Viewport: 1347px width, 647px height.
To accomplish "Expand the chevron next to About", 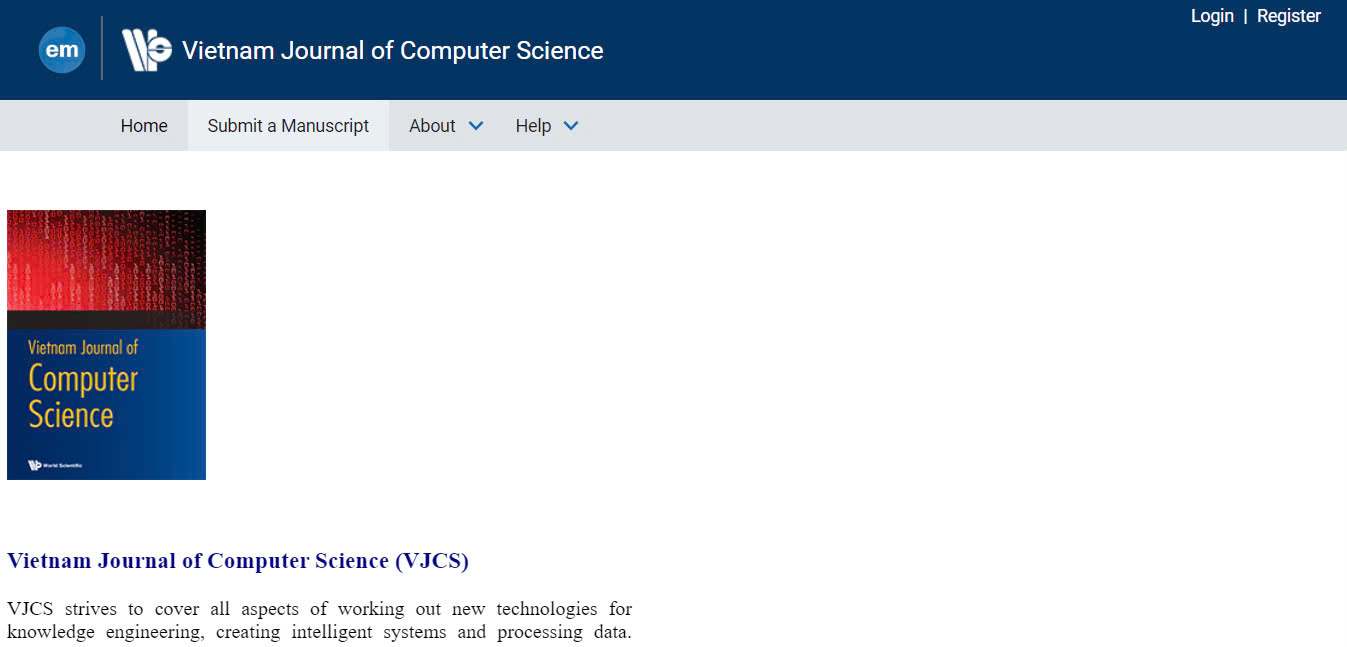I will [476, 126].
